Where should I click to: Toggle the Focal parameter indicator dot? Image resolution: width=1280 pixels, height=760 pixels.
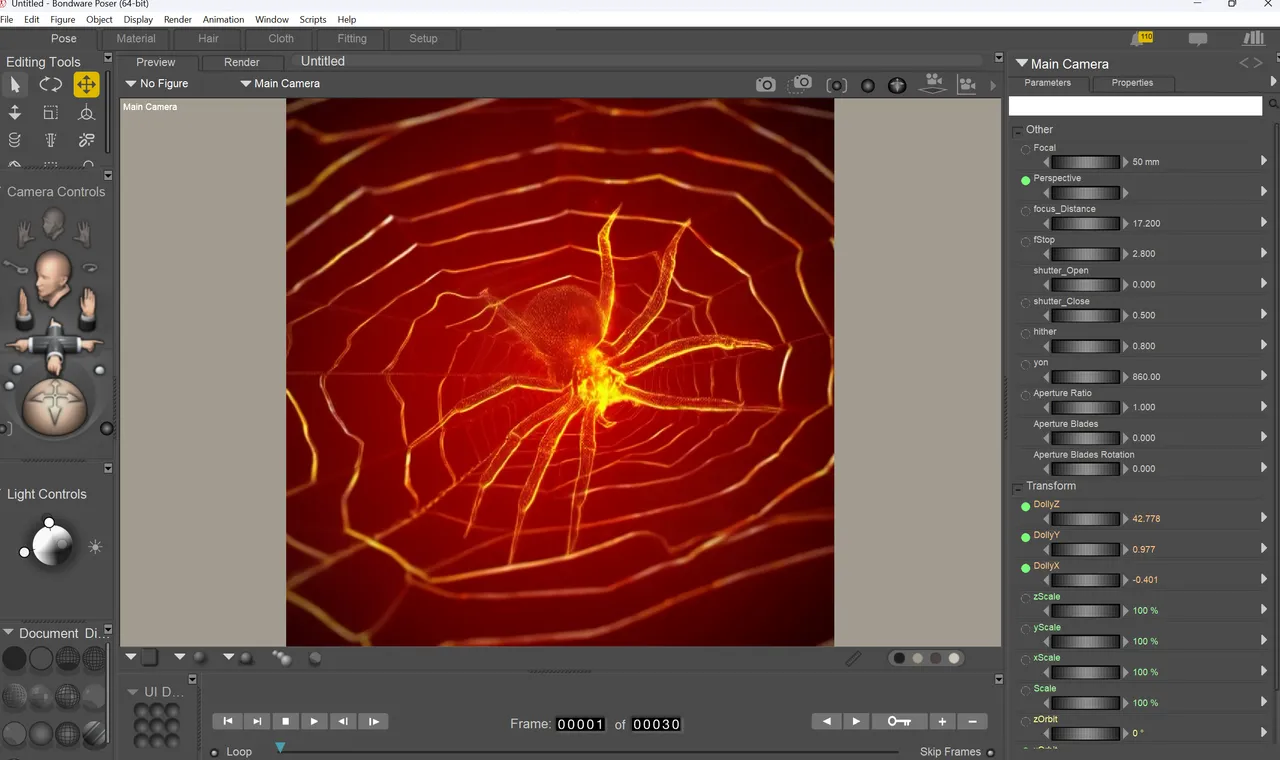point(1025,150)
